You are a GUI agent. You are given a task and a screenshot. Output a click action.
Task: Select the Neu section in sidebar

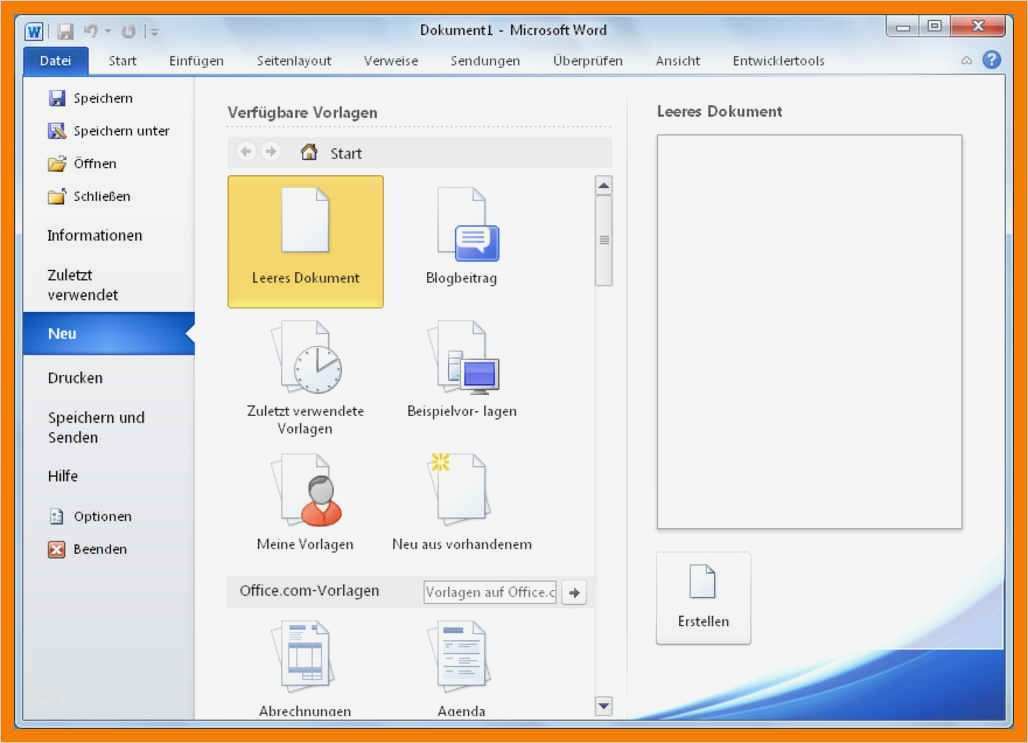(109, 333)
